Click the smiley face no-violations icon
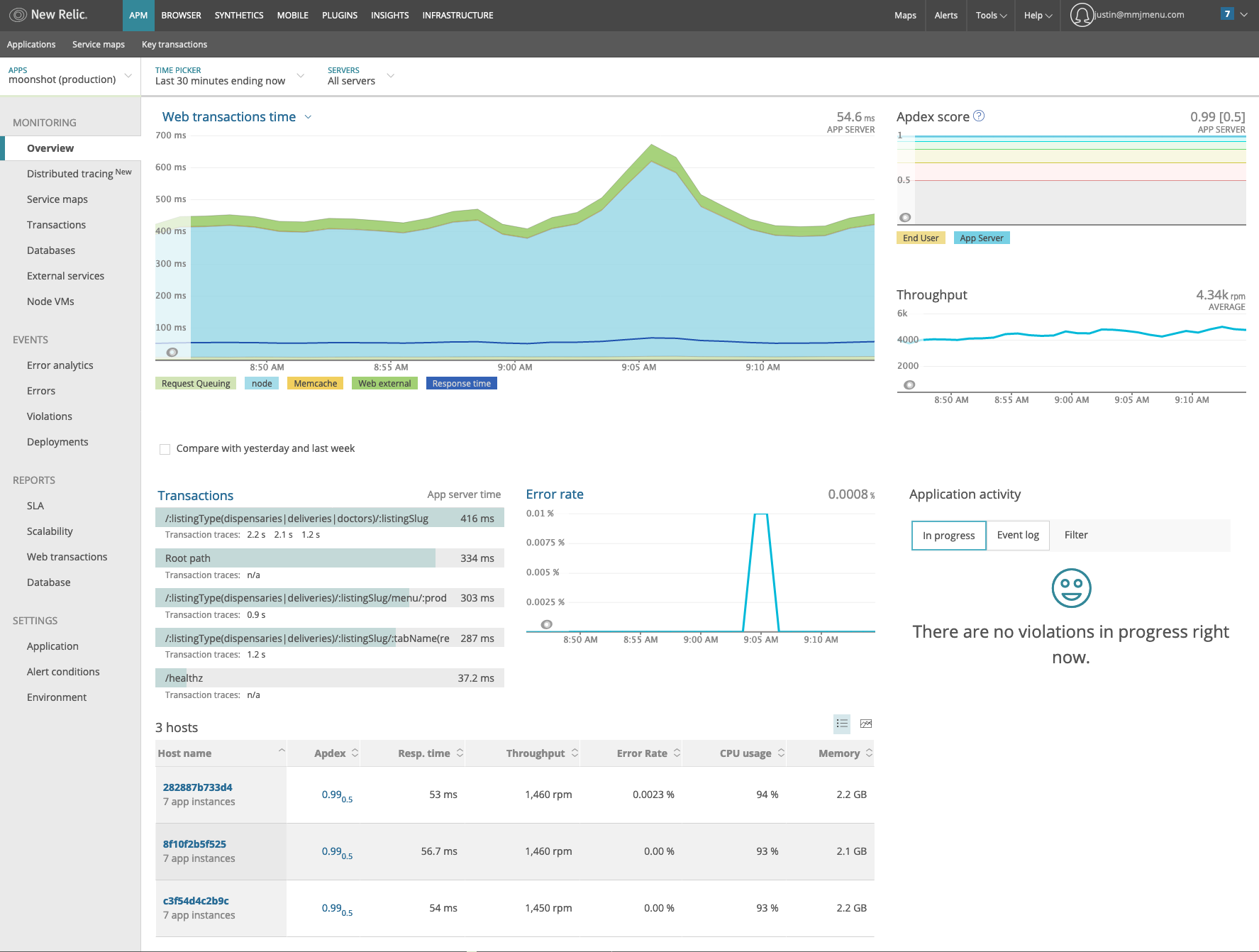Screen dimensions: 1259x952 coord(1071,588)
